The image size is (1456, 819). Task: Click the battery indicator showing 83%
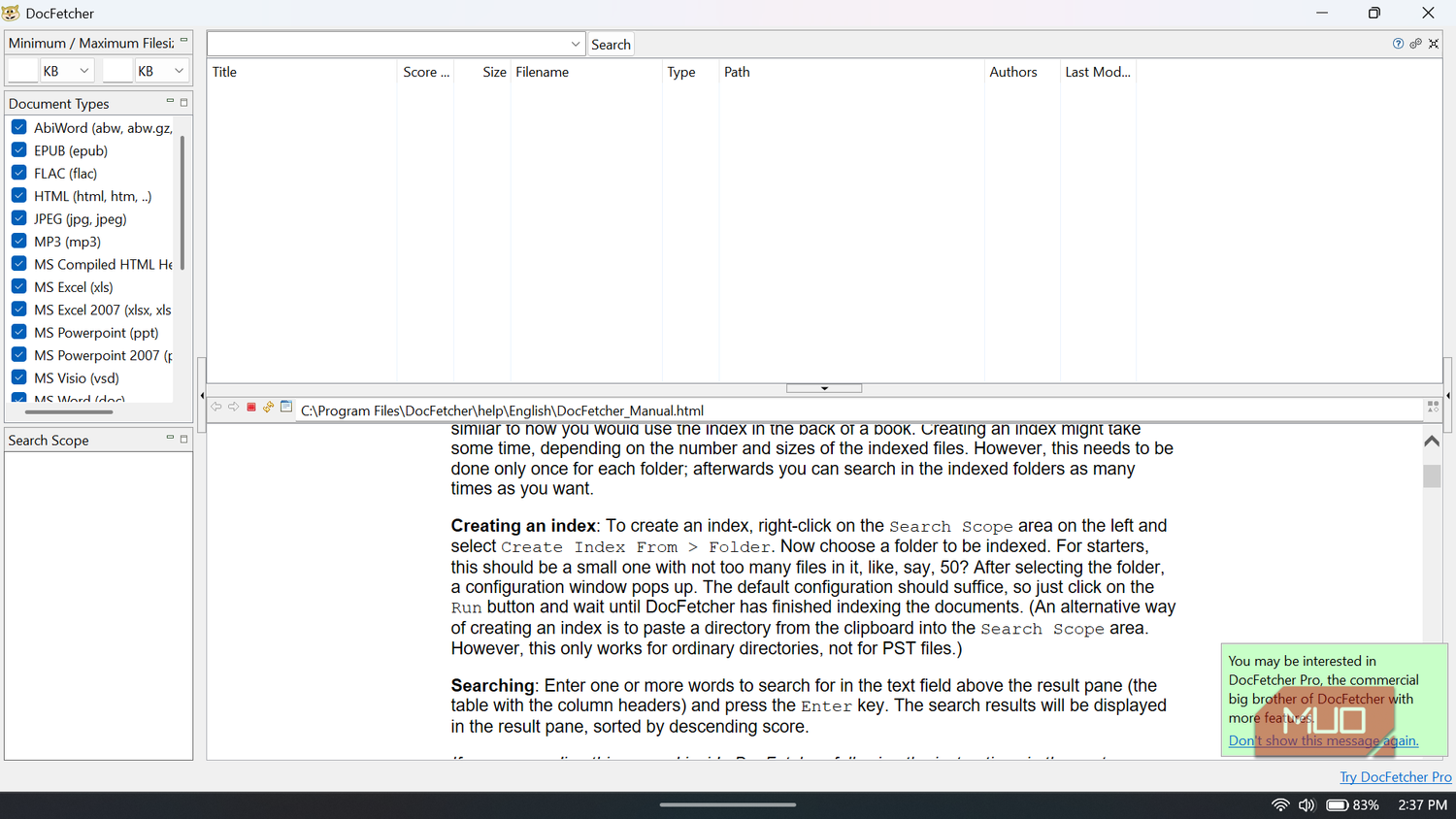pyautogui.click(x=1353, y=805)
